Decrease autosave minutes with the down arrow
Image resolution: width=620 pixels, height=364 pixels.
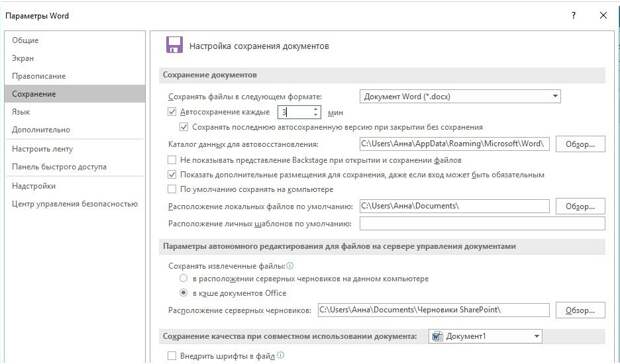316,115
